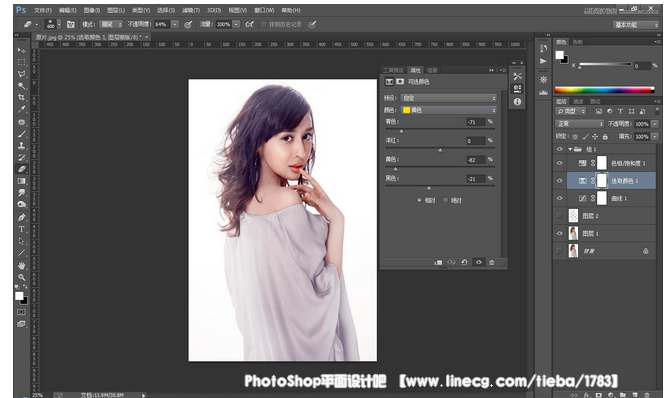668x398 pixels.
Task: Select the History Brush tool
Action: [x=21, y=157]
